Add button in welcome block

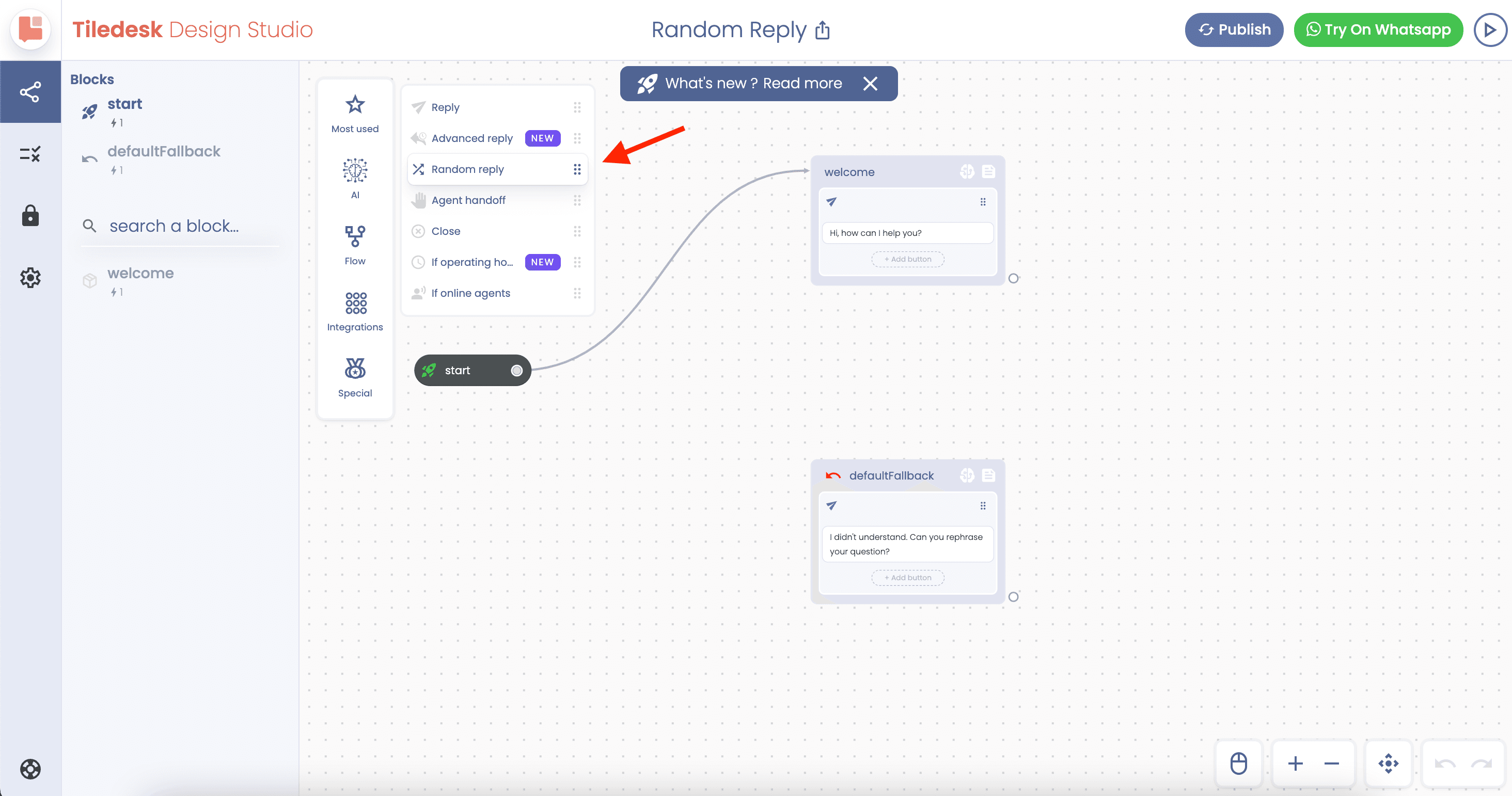pyautogui.click(x=907, y=259)
